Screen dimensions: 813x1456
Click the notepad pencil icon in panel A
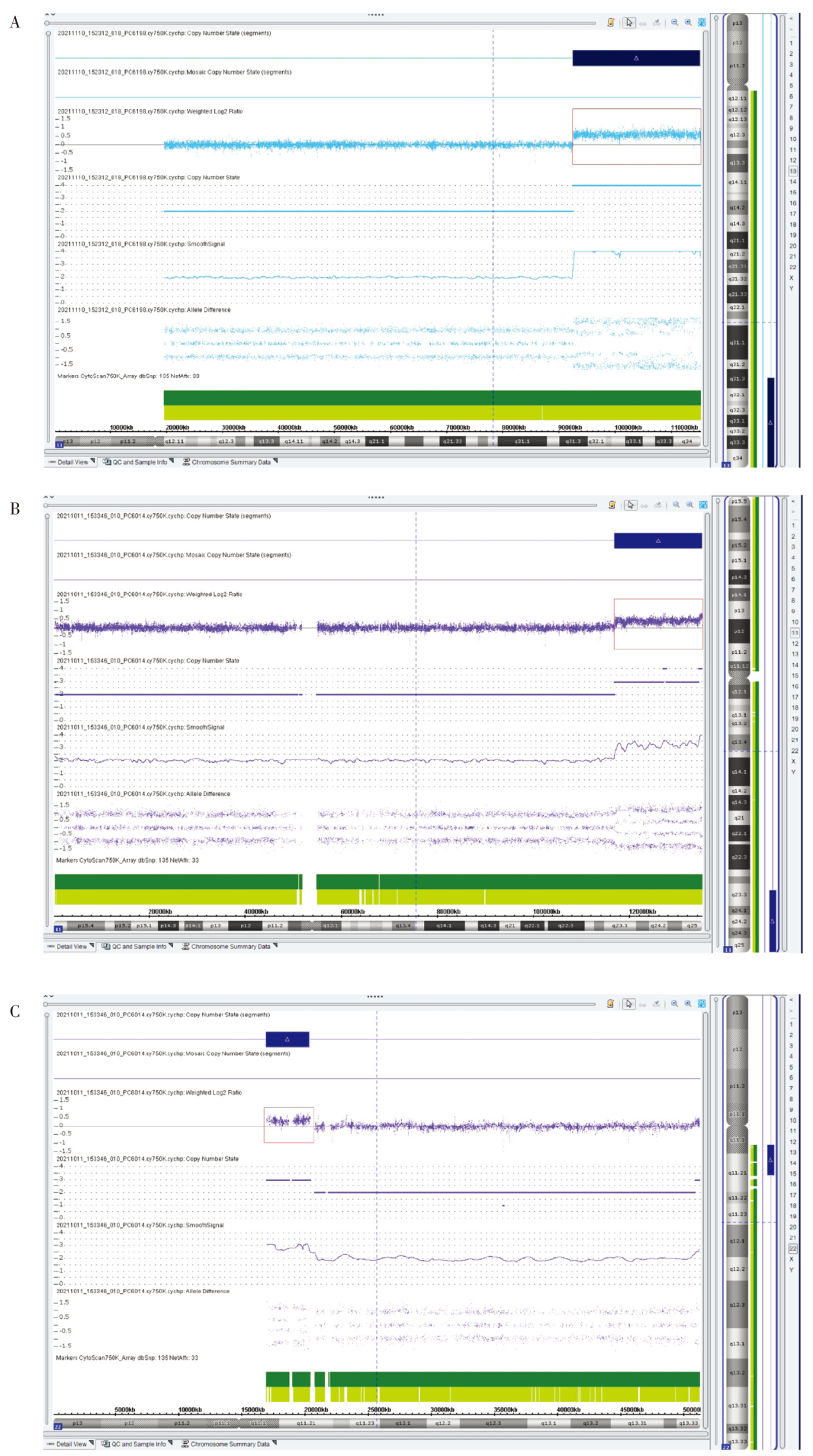610,22
